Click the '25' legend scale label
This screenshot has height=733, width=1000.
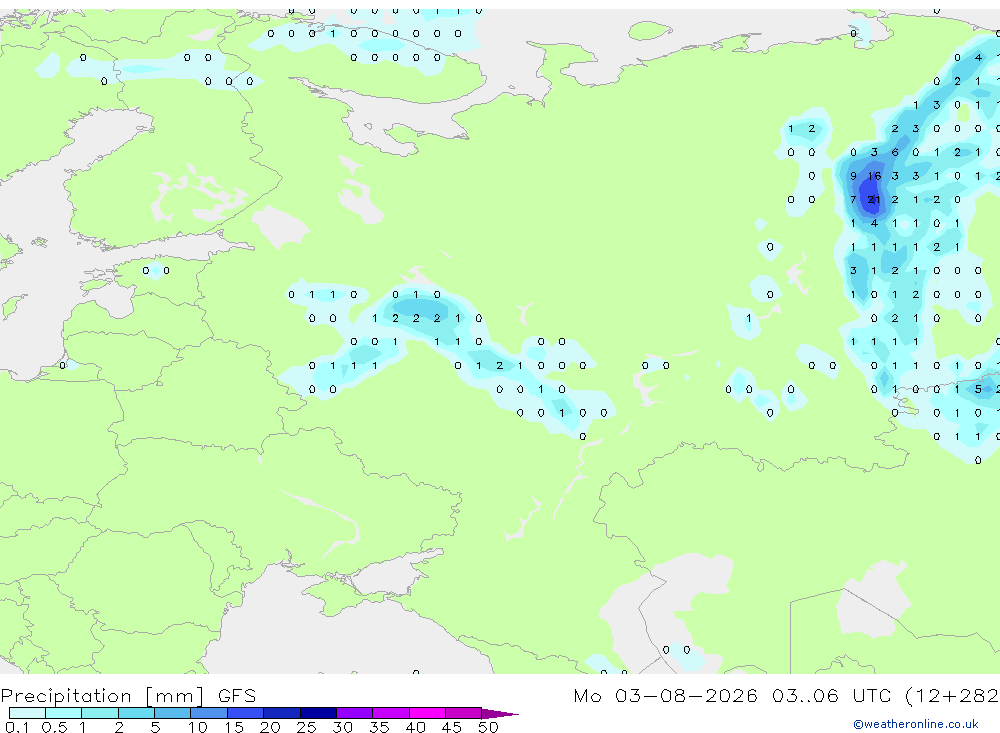(306, 727)
